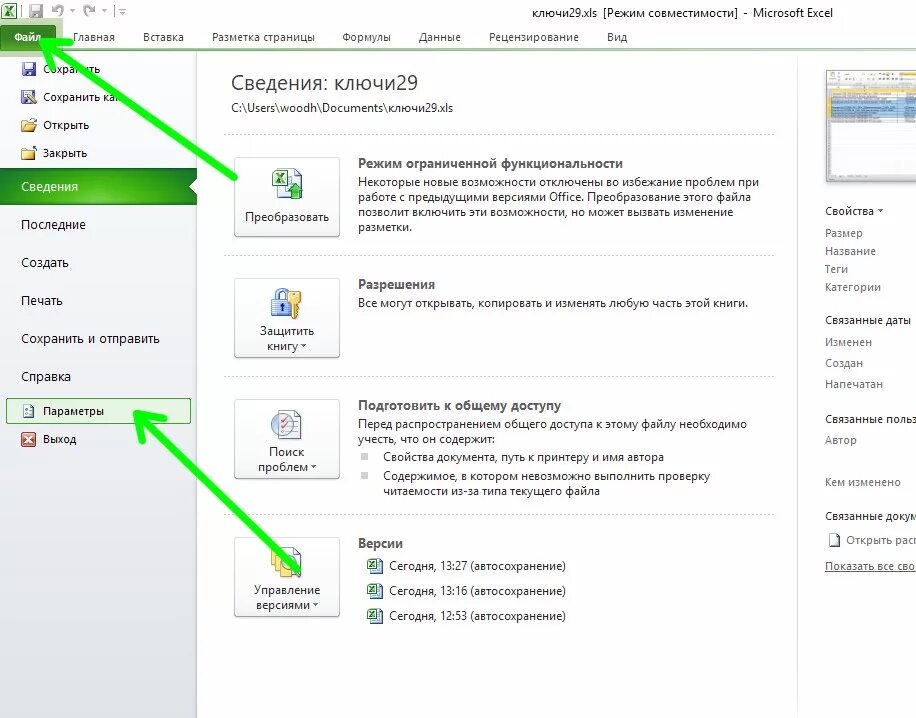The image size is (916, 718).
Task: Click the file icon beside Сегодня 13:27
Action: click(x=374, y=566)
